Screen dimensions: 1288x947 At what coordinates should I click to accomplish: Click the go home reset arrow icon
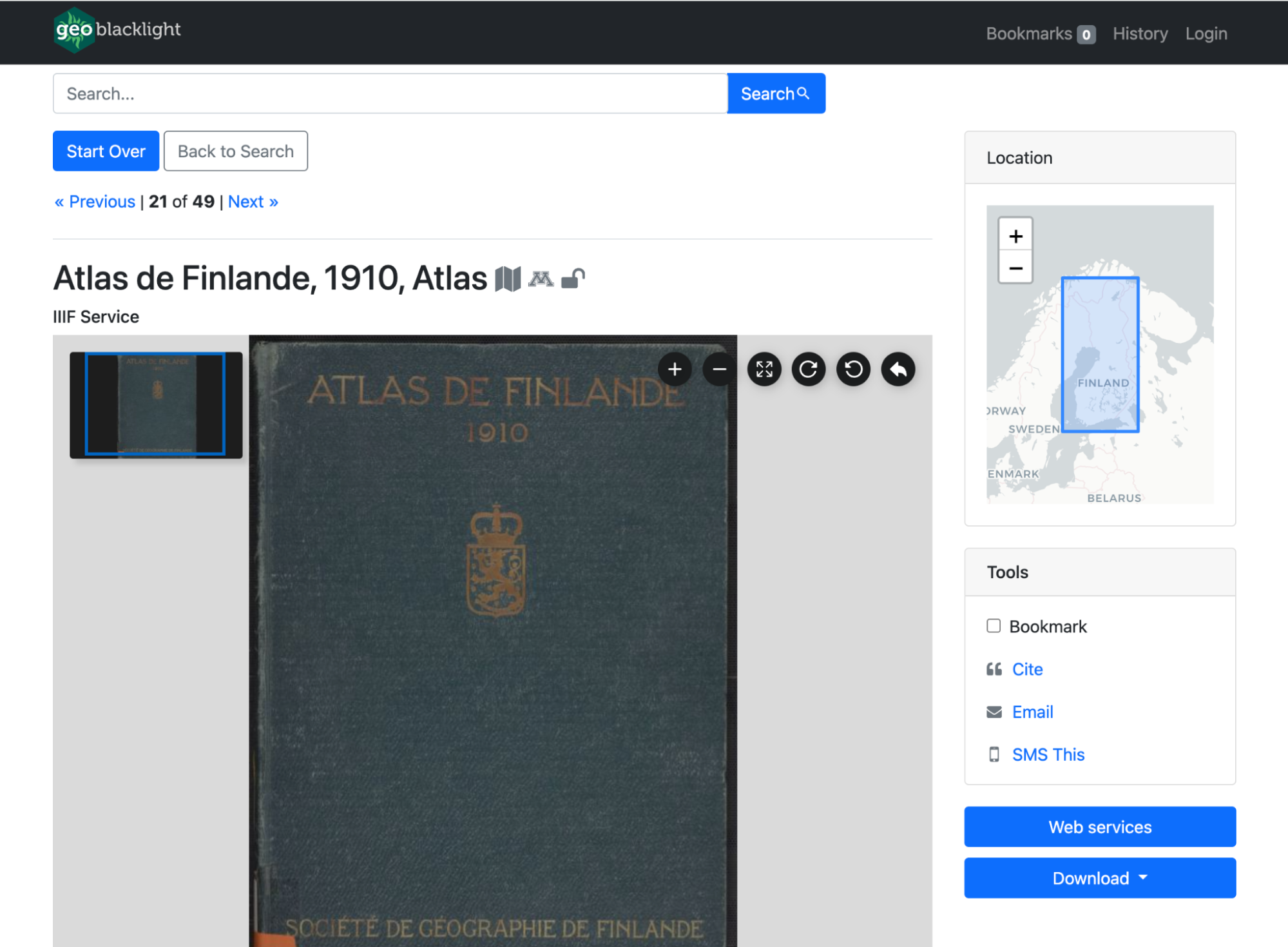pyautogui.click(x=898, y=369)
